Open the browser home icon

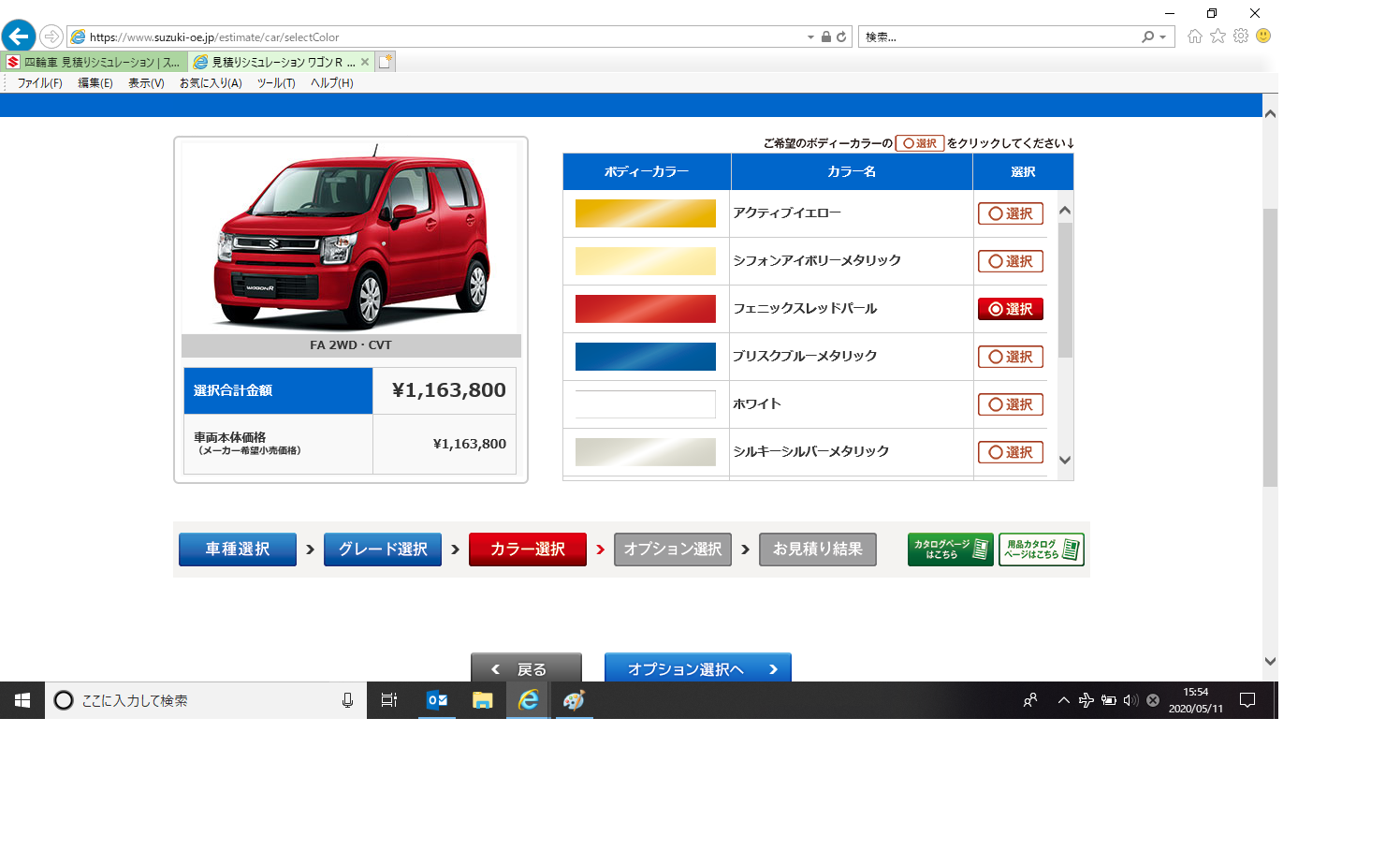coord(1195,37)
